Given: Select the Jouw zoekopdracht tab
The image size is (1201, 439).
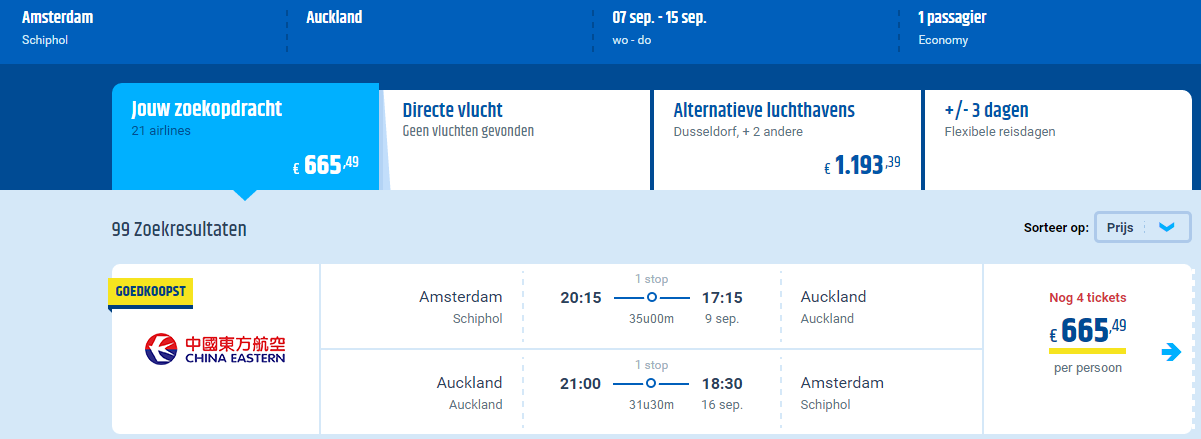Looking at the screenshot, I should [245, 137].
